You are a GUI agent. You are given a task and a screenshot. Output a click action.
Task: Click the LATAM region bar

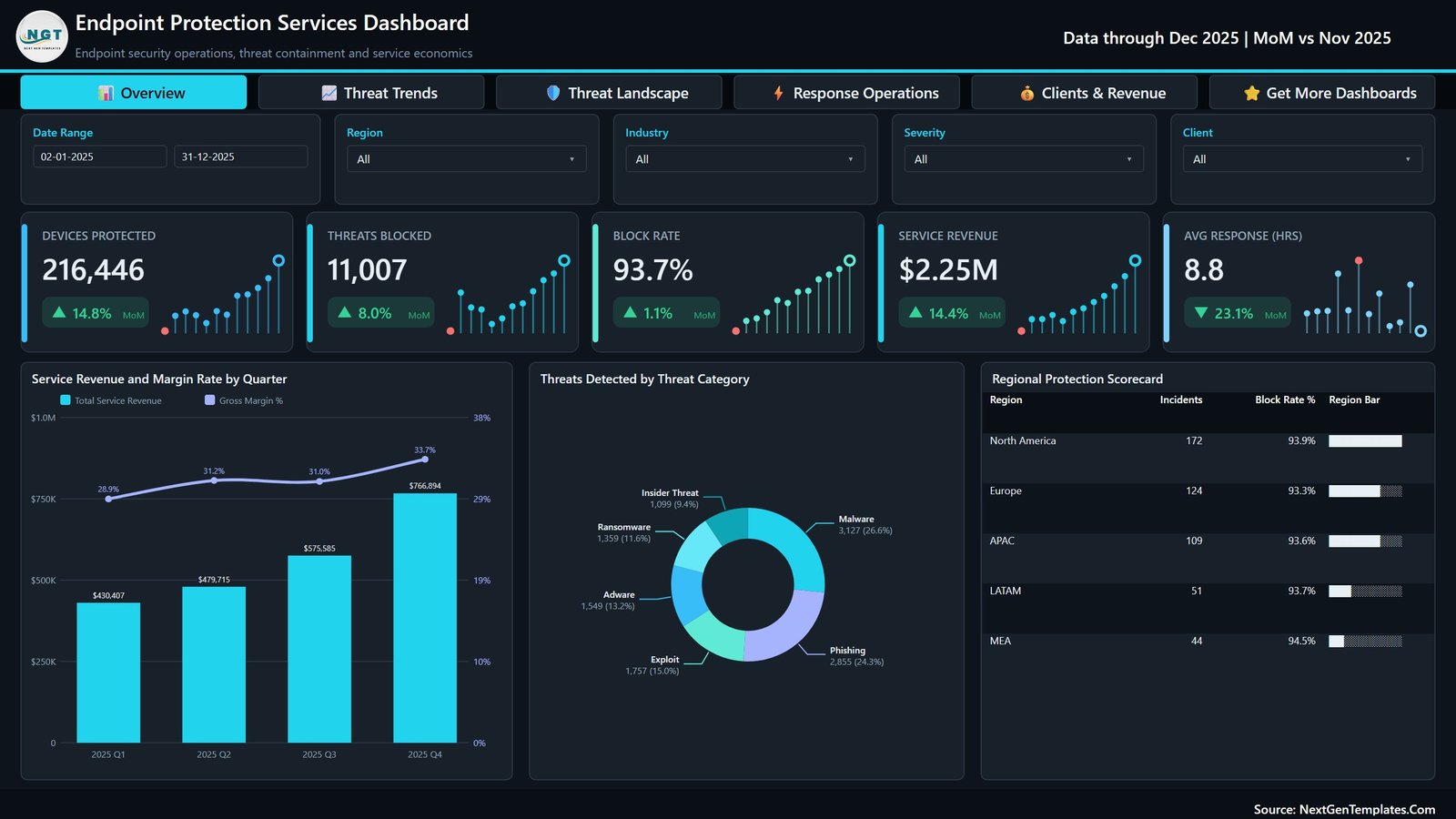(1365, 591)
